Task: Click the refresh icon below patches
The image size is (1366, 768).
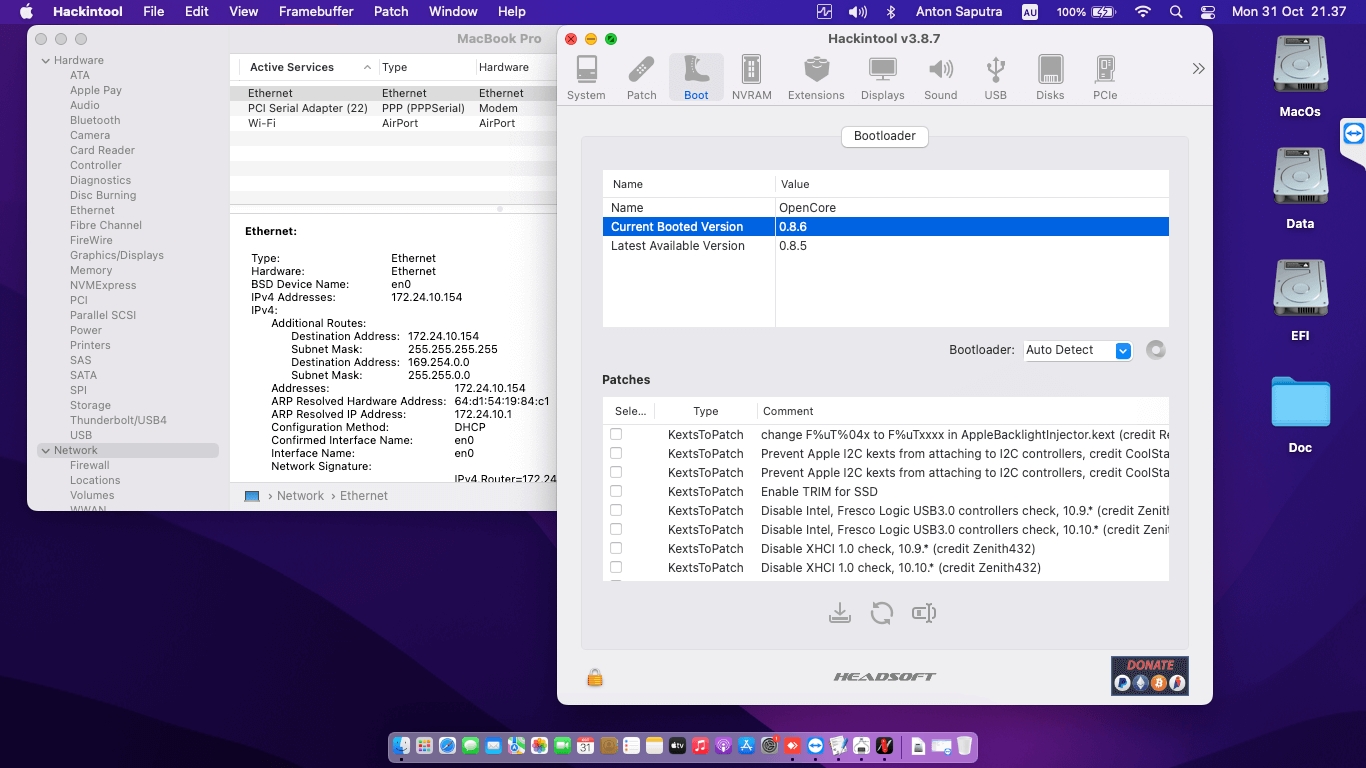Action: pos(881,613)
